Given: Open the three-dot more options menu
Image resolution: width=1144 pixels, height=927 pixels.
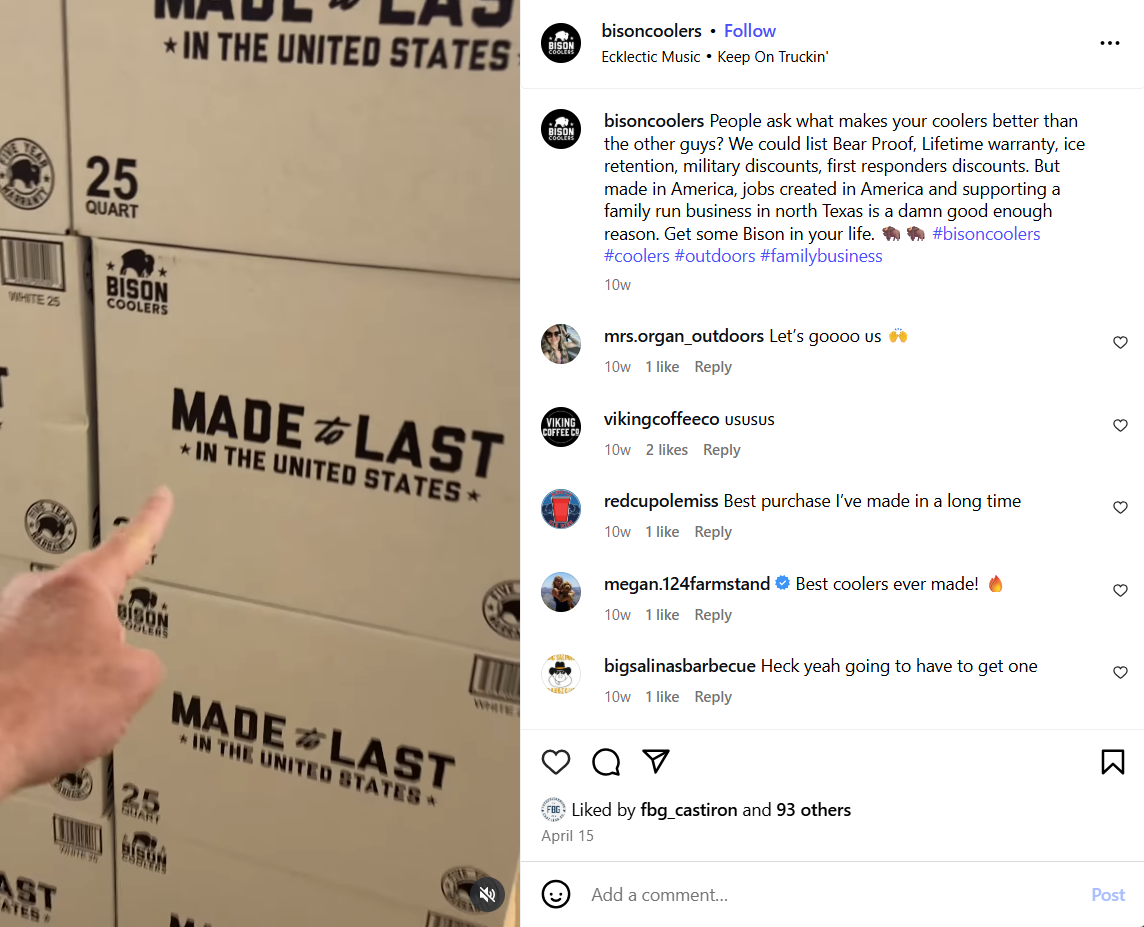Looking at the screenshot, I should (x=1110, y=43).
